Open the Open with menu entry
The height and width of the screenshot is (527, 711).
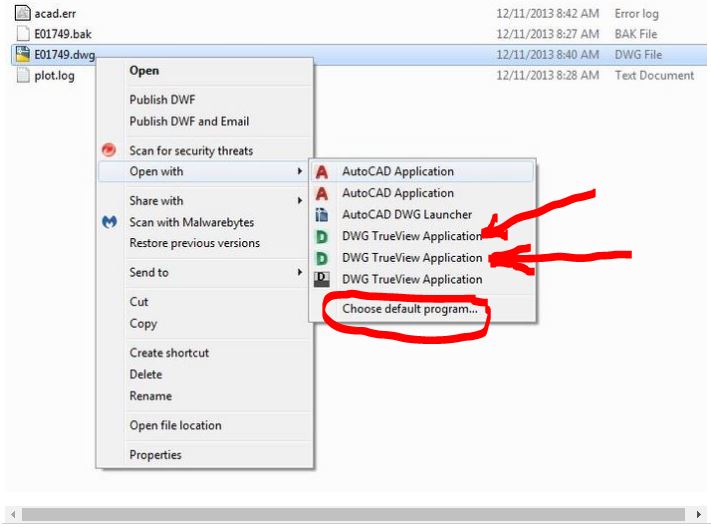coord(156,171)
